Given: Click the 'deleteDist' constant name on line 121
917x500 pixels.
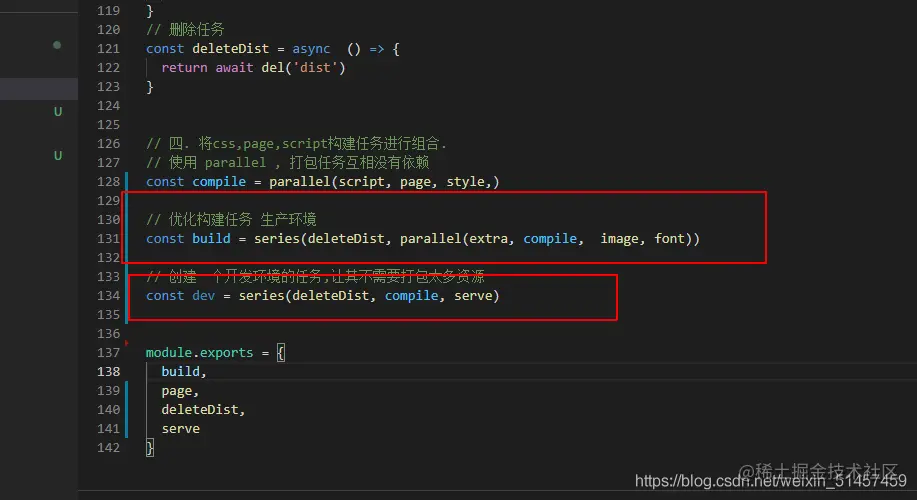Looking at the screenshot, I should point(231,49).
